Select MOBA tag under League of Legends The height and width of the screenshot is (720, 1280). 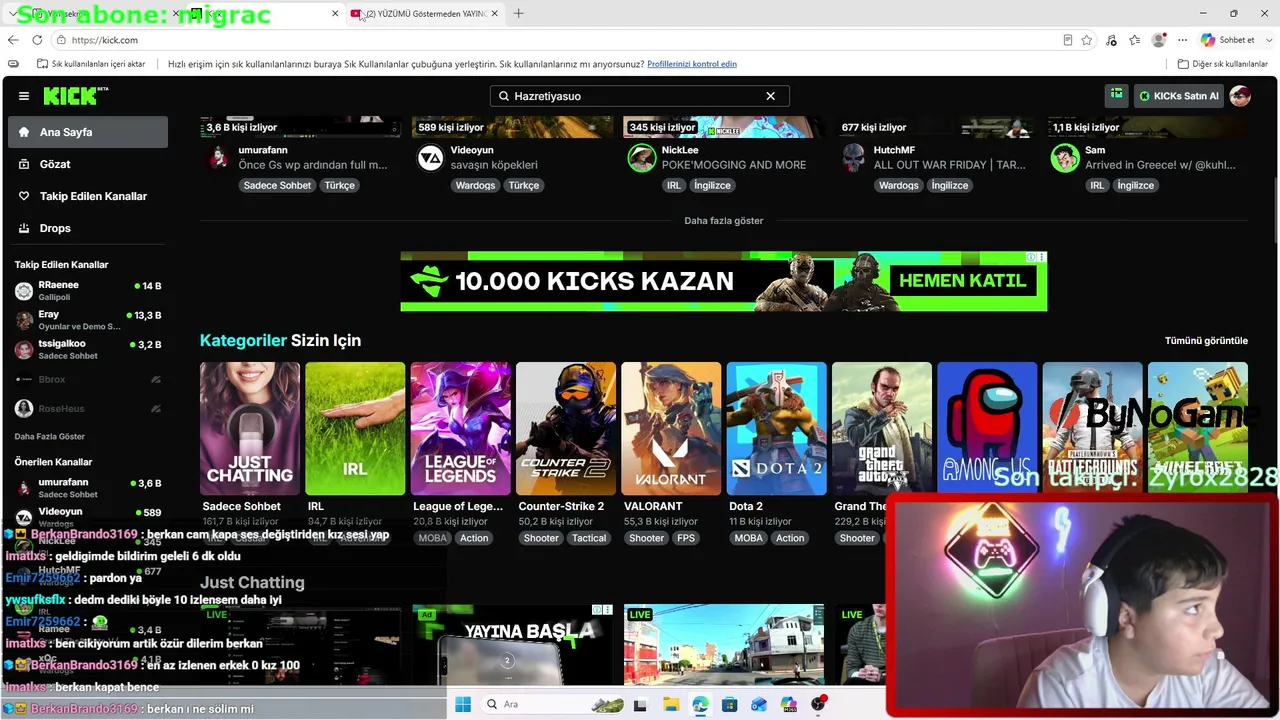pos(433,538)
